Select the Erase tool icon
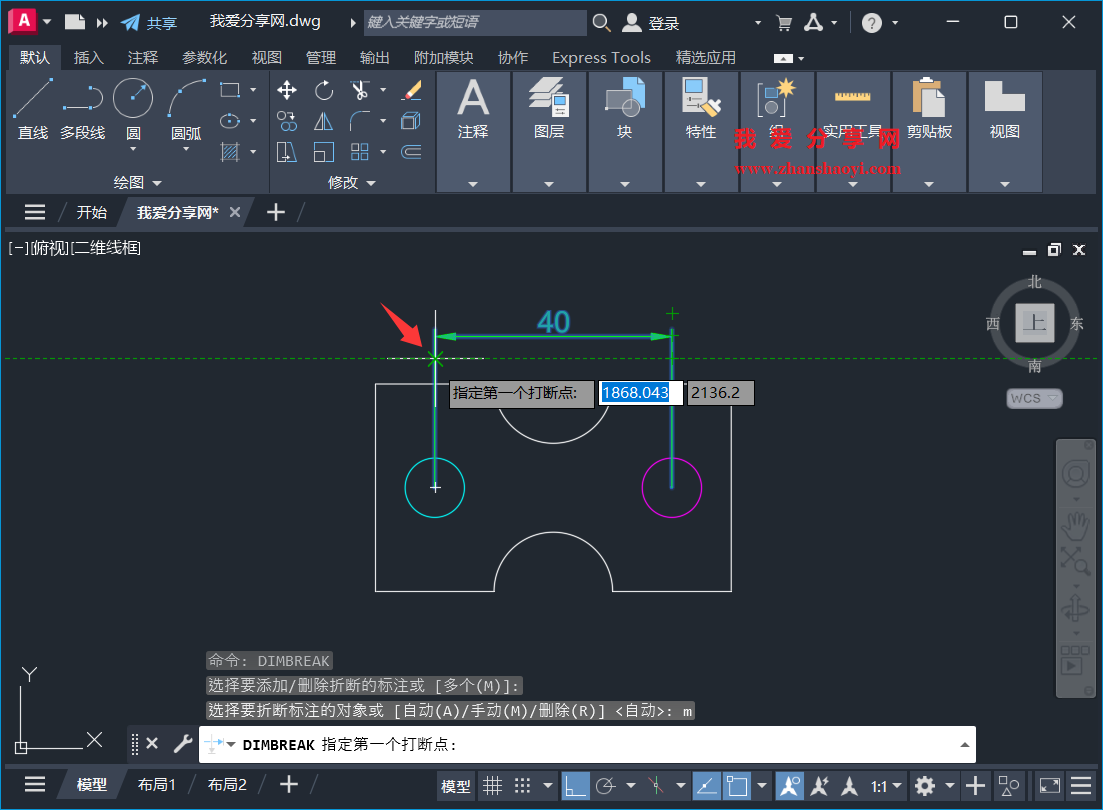 pos(412,90)
